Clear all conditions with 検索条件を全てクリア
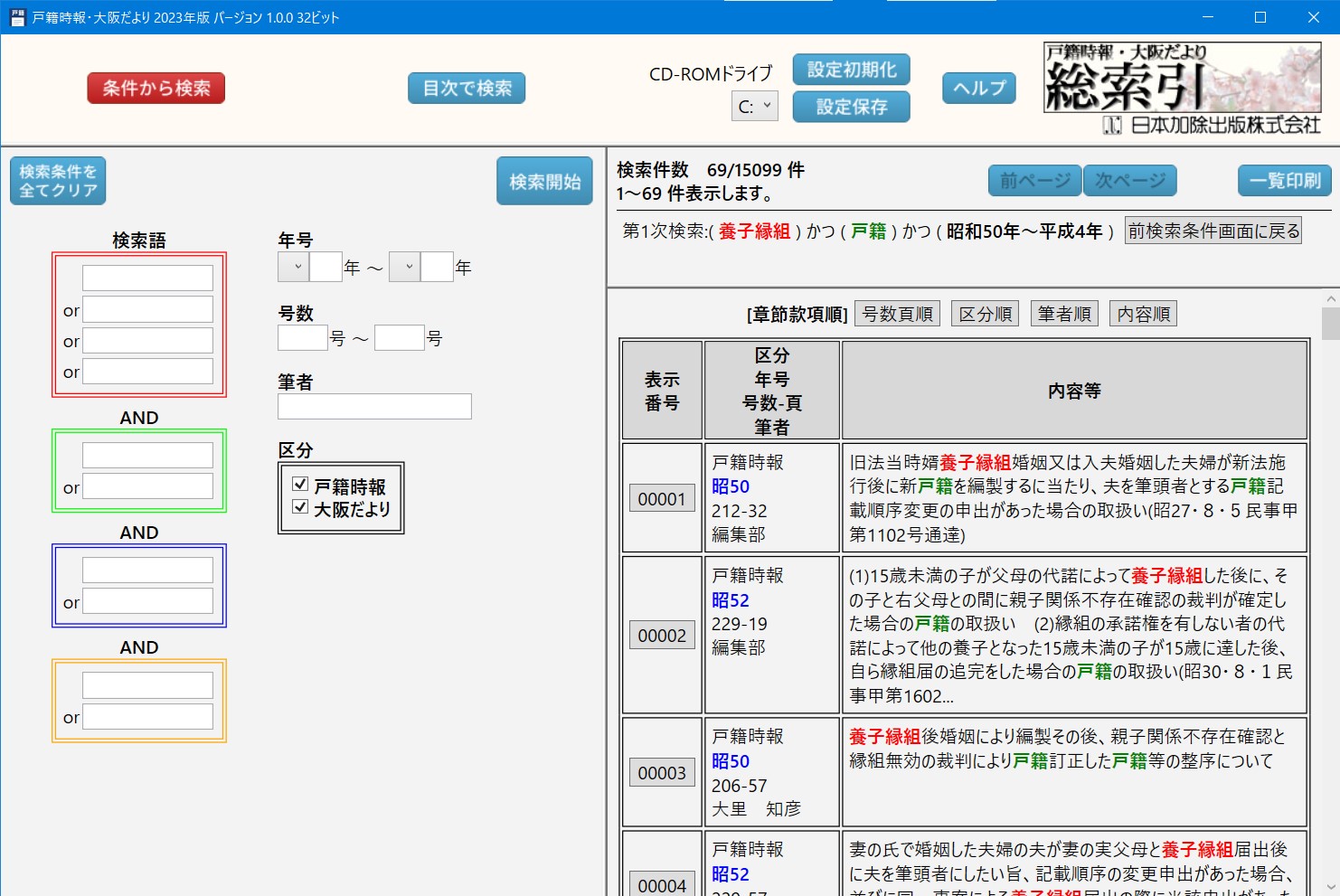1340x896 pixels. point(58,181)
